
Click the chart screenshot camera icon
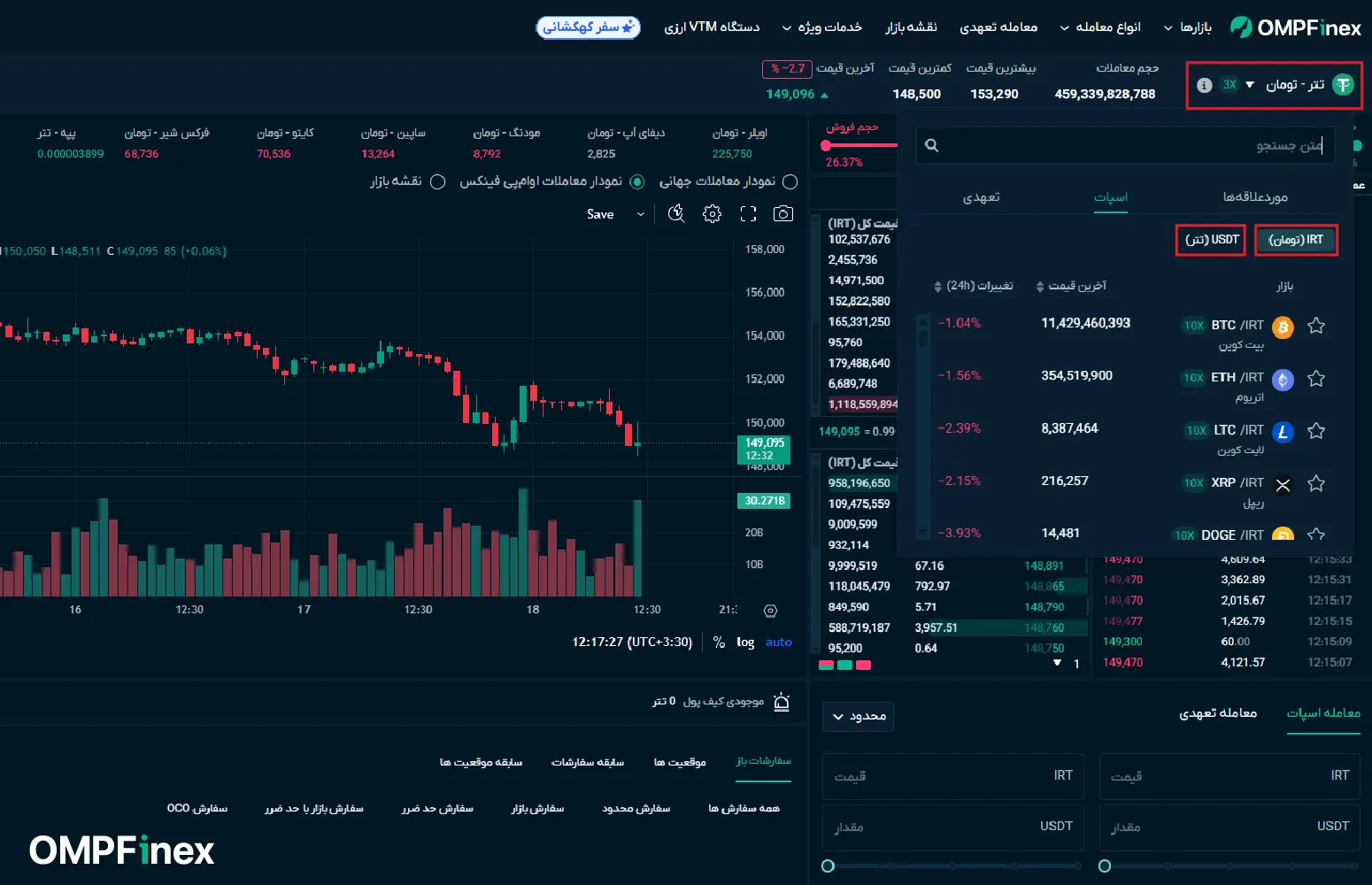coord(782,213)
